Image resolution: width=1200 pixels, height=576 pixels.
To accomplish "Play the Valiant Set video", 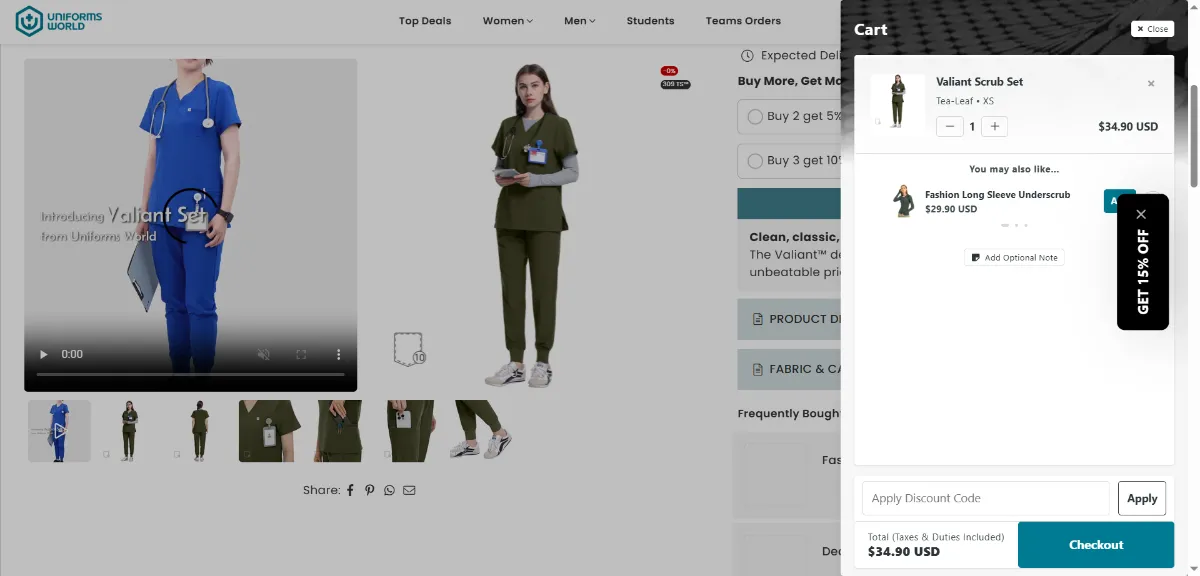I will coord(42,354).
